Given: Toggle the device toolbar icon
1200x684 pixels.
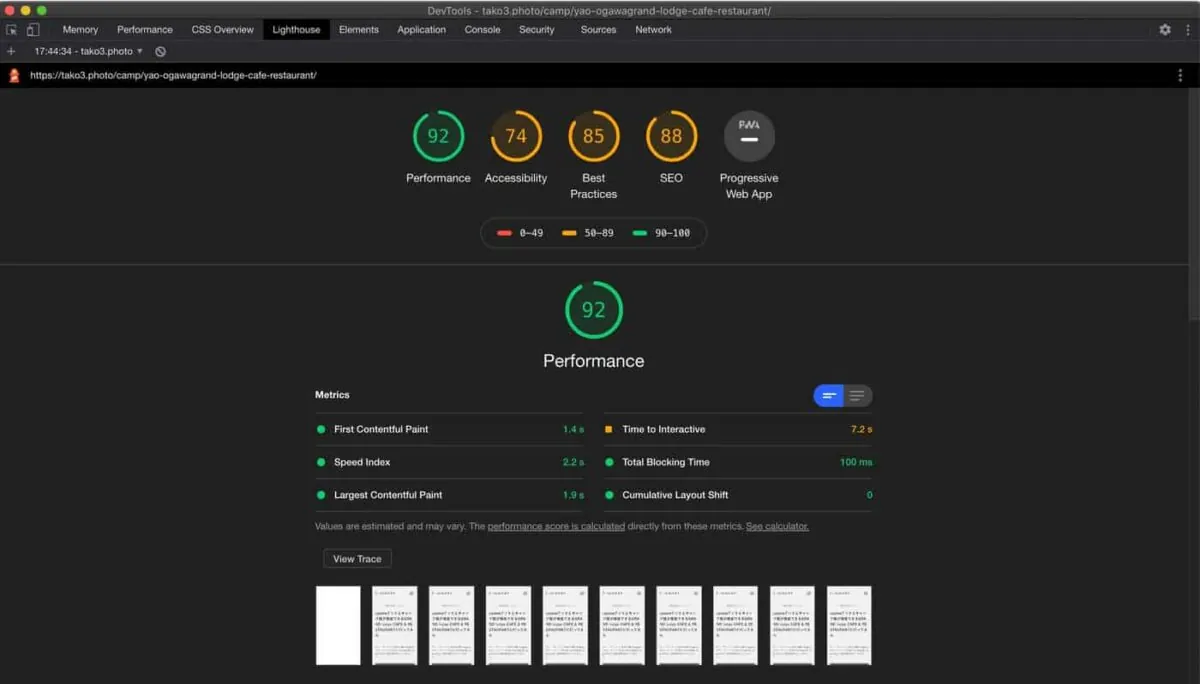Looking at the screenshot, I should 33,30.
